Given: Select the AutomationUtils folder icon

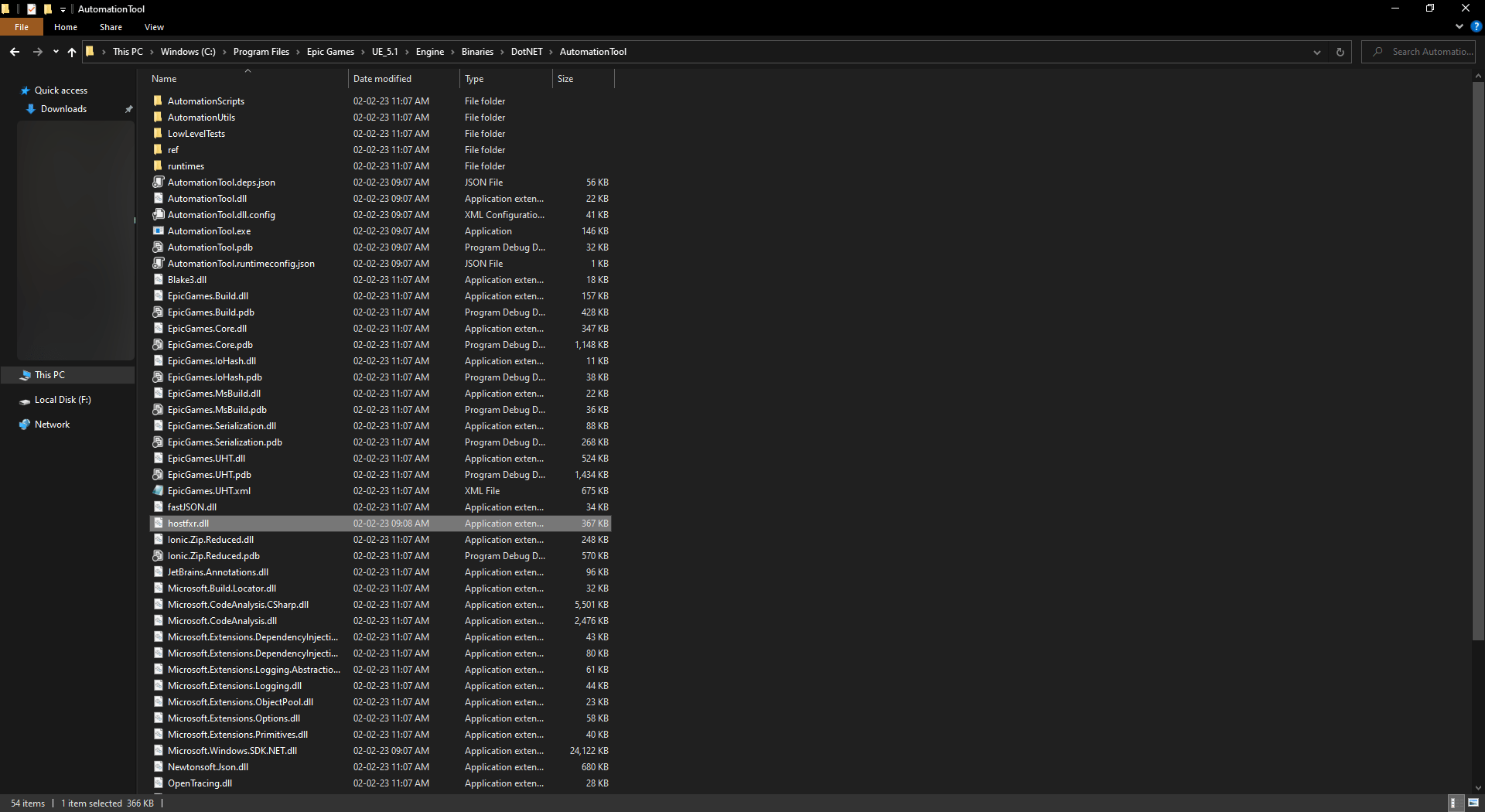Looking at the screenshot, I should (x=159, y=117).
